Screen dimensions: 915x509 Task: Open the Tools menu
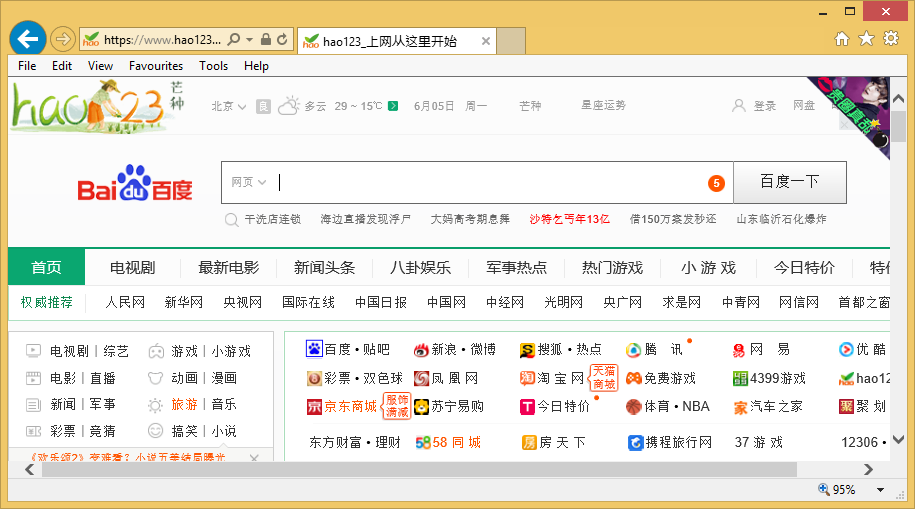pyautogui.click(x=214, y=66)
